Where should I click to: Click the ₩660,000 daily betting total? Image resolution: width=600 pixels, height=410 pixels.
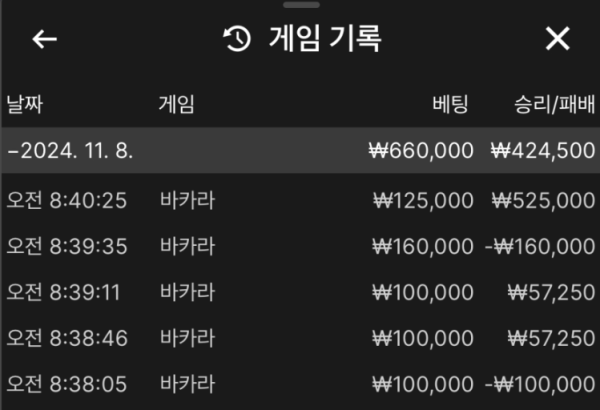[x=421, y=150]
